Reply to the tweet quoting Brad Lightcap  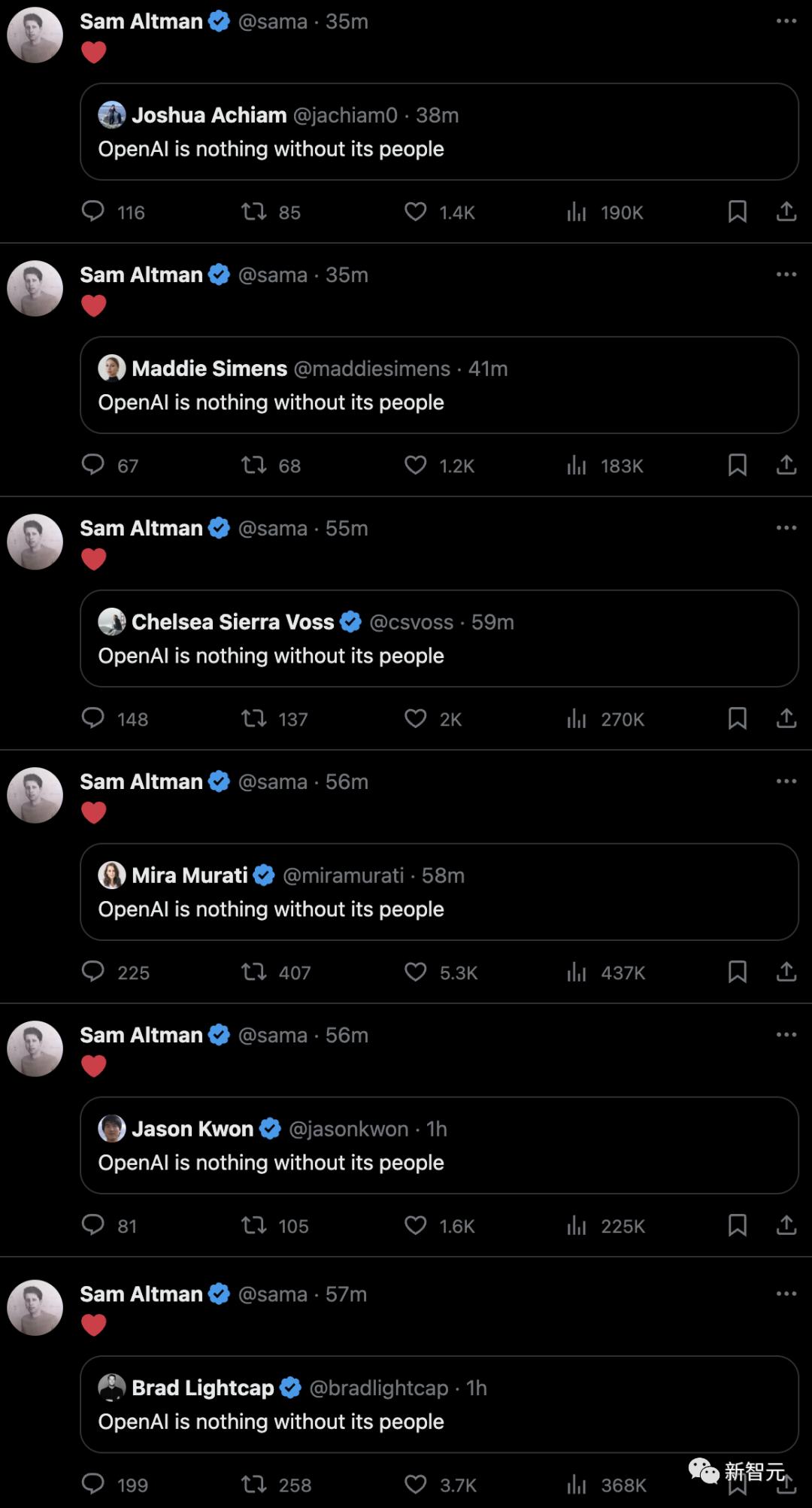click(x=93, y=1485)
